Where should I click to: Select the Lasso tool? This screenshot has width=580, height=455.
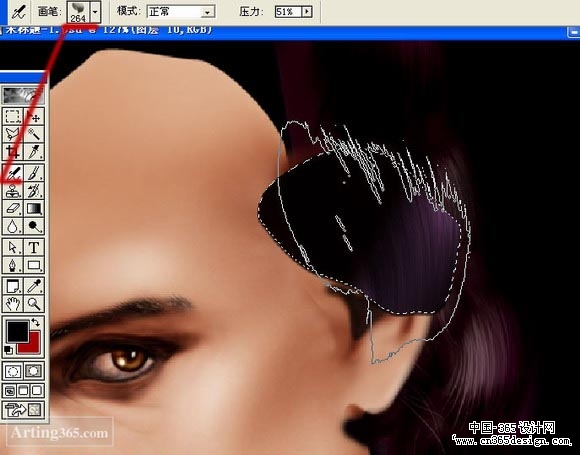click(13, 134)
